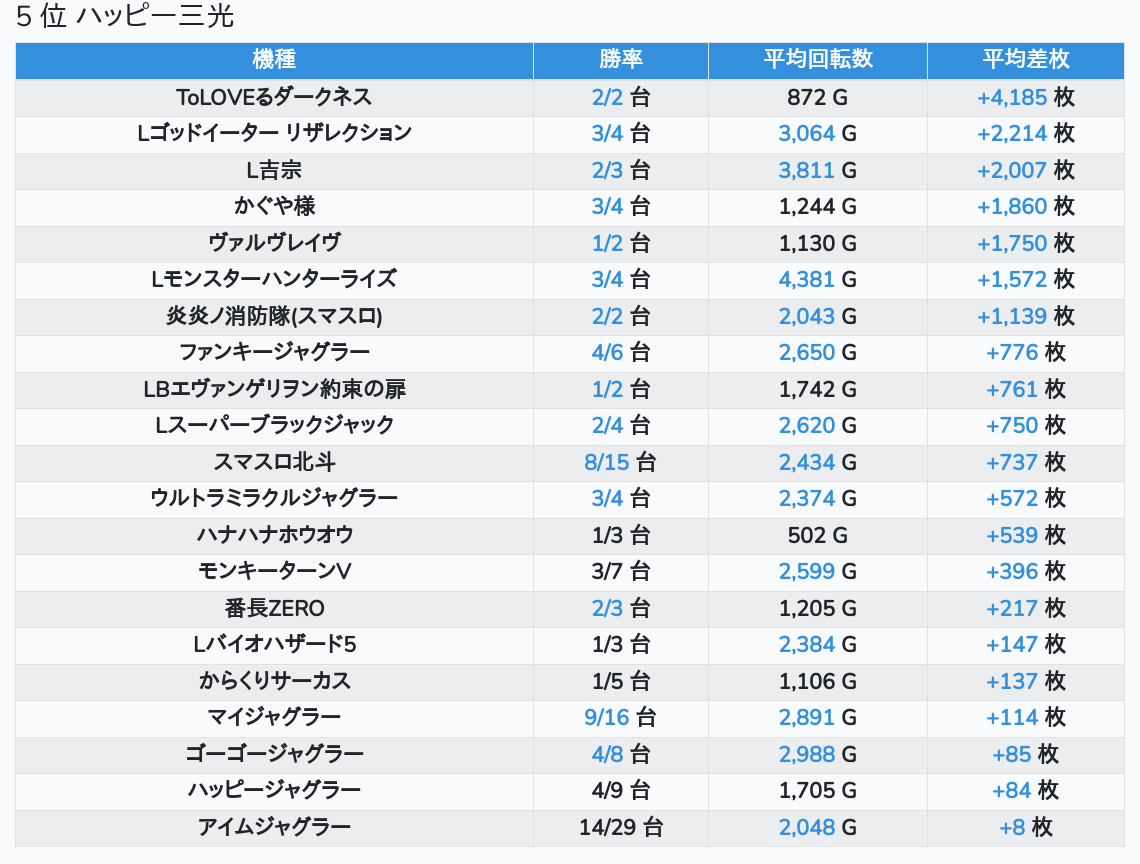
Task: Click the +85 枚 average difference
Action: [x=1026, y=754]
